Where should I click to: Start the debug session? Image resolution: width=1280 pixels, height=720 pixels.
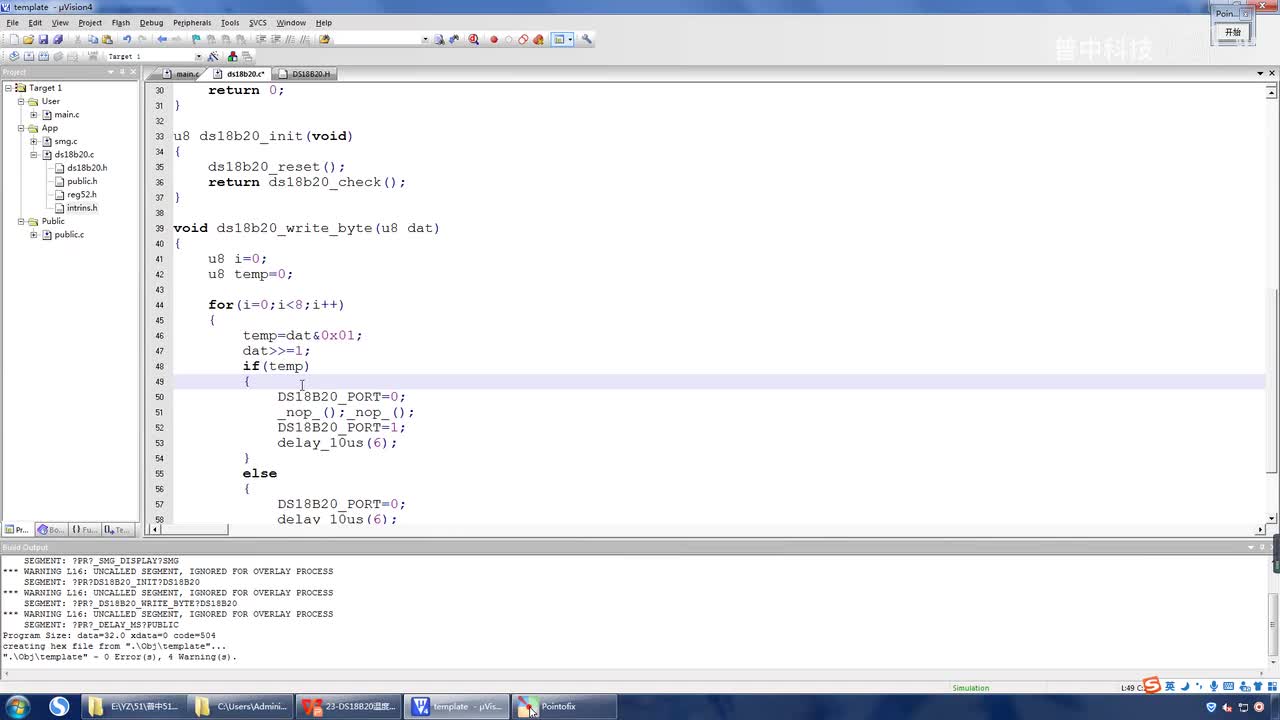pyautogui.click(x=474, y=40)
